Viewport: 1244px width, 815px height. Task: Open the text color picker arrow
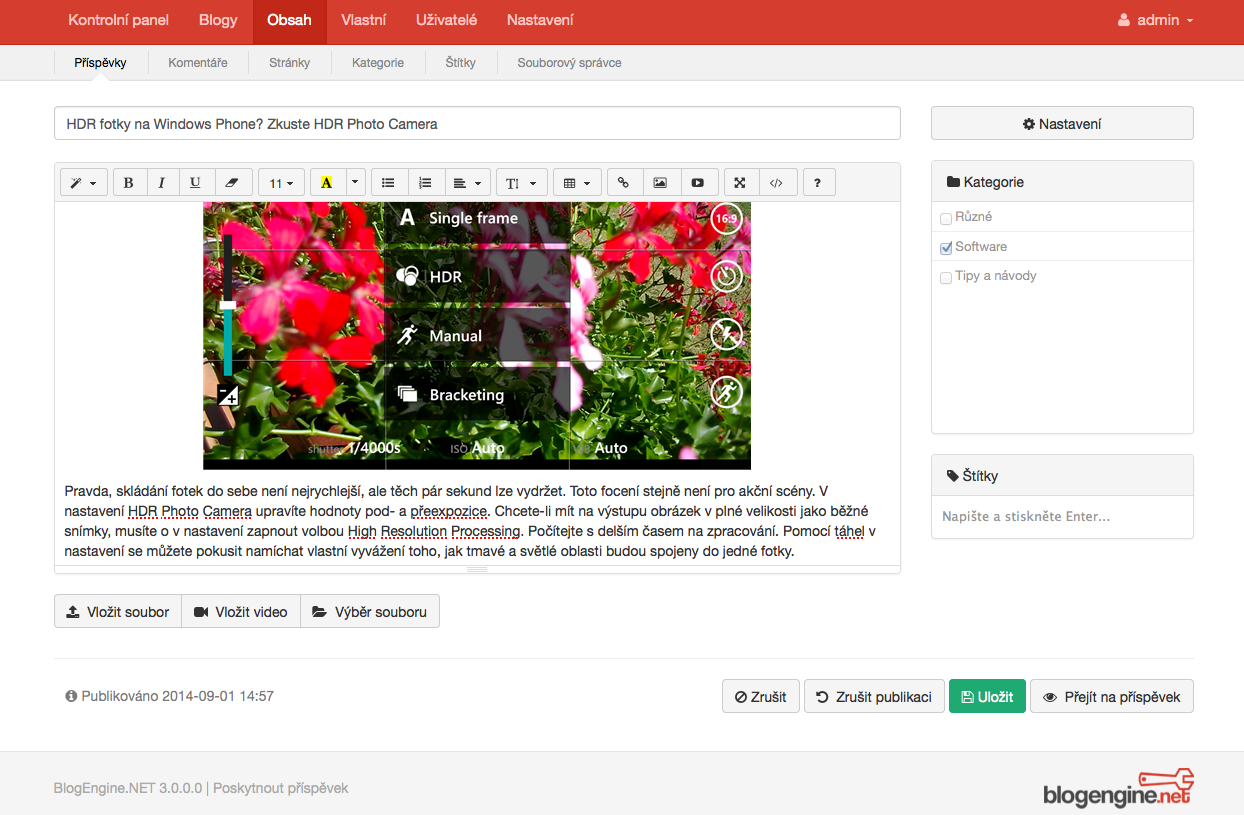click(x=355, y=183)
